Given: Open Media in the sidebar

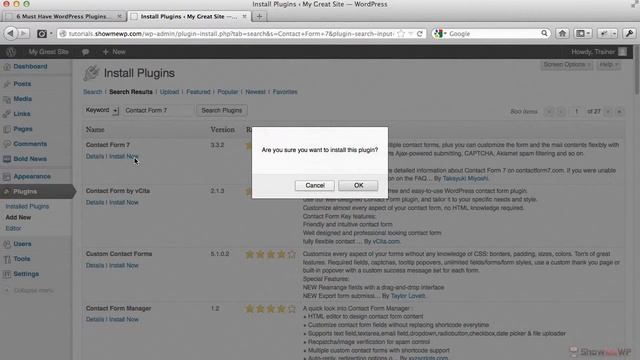Looking at the screenshot, I should pos(22,99).
